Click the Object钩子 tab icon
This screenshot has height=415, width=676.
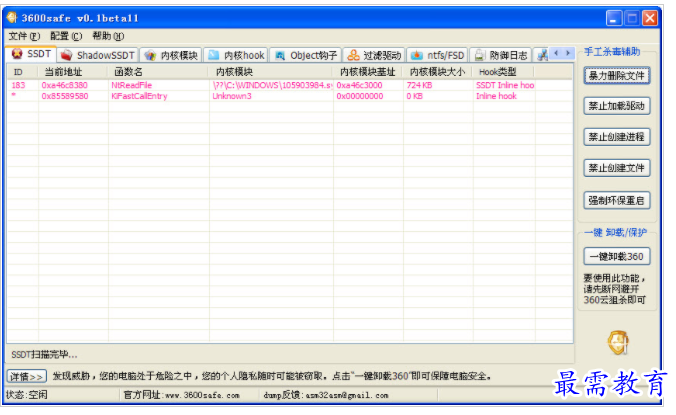tap(280, 55)
